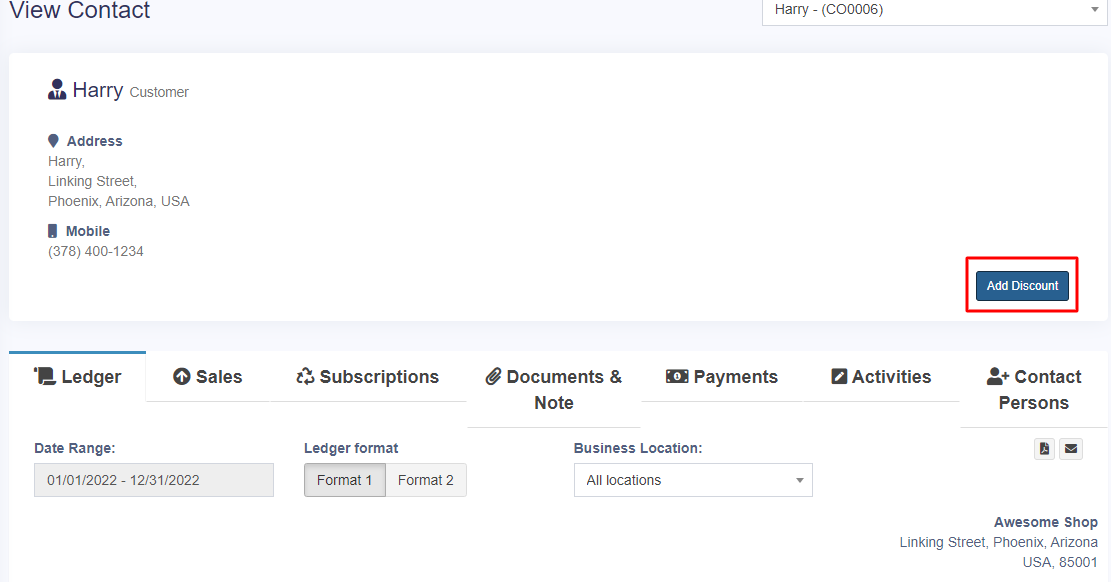Select Format 1 ledger format
The image size is (1111, 582).
pyautogui.click(x=344, y=480)
